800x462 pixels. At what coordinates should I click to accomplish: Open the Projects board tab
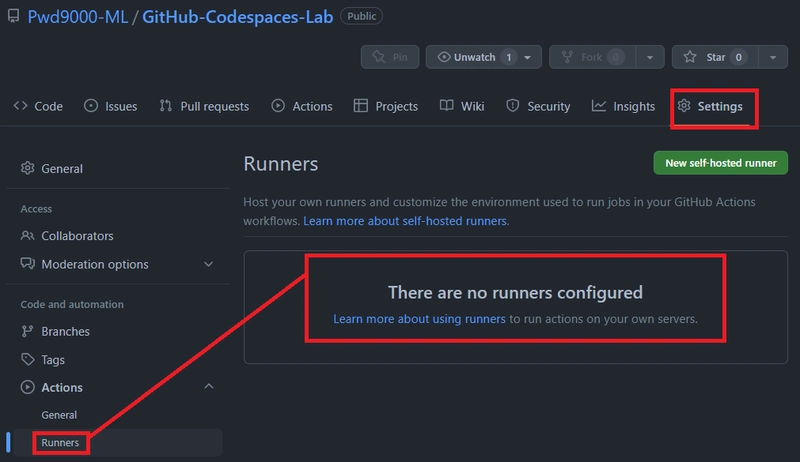386,106
